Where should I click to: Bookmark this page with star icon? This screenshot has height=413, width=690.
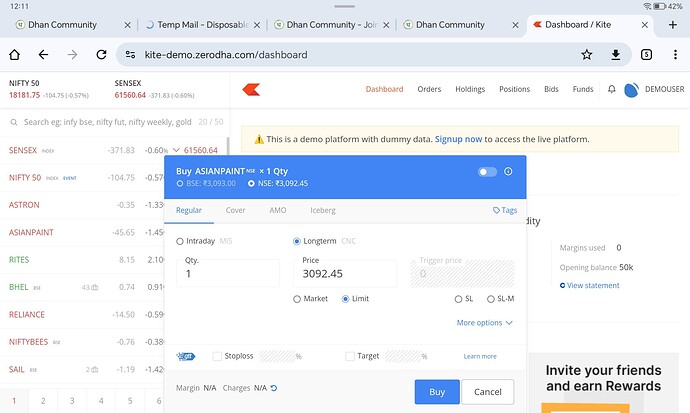587,55
